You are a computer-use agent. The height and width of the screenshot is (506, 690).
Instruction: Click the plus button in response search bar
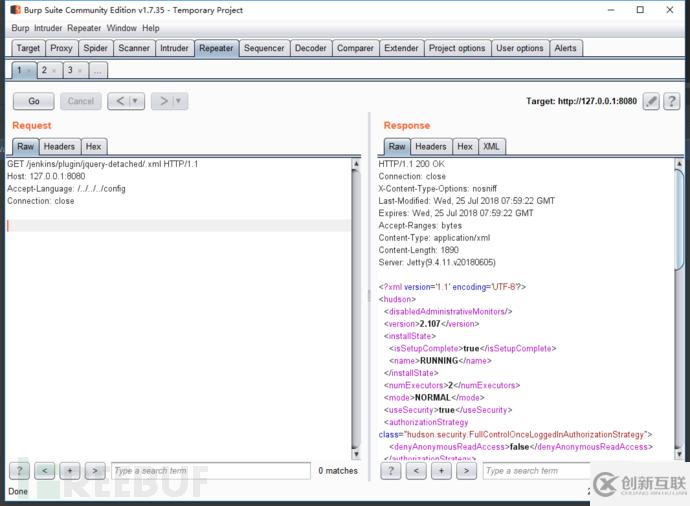click(x=441, y=471)
